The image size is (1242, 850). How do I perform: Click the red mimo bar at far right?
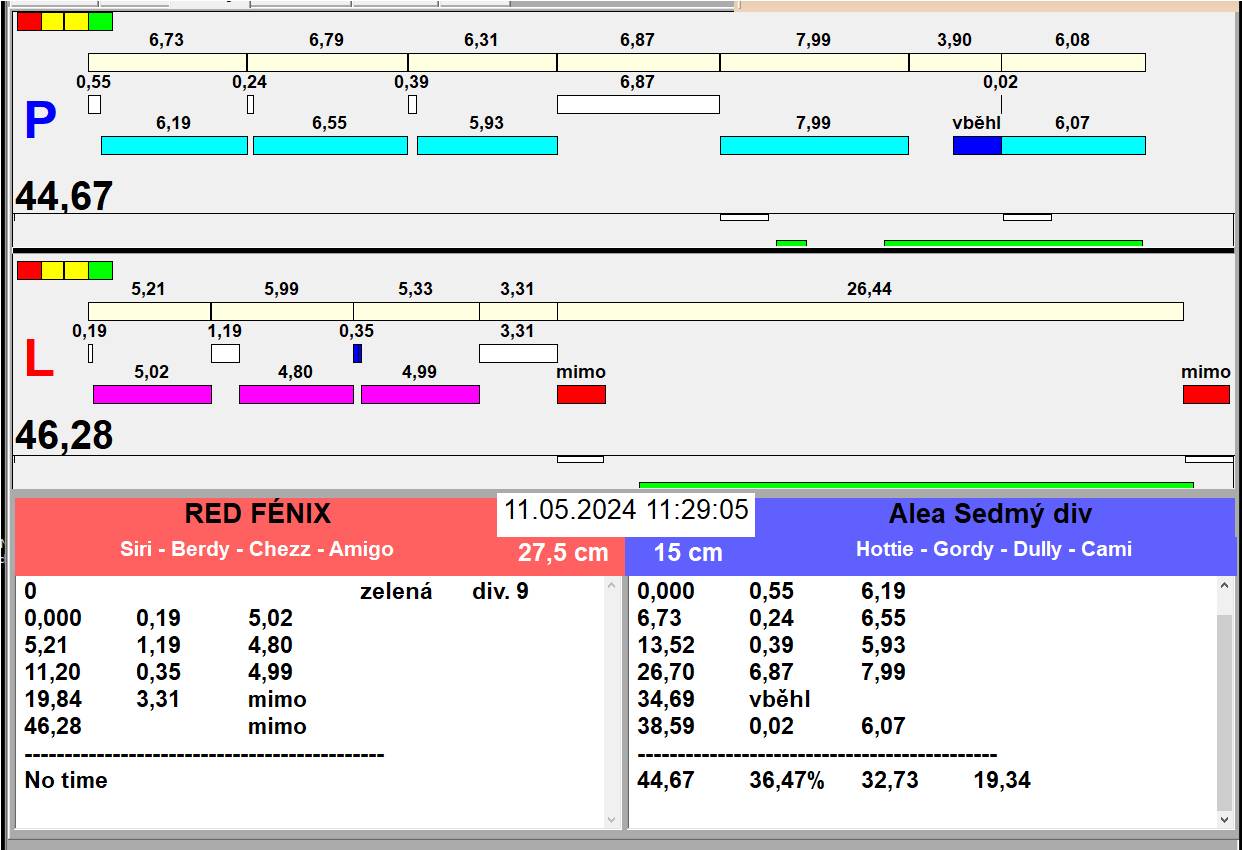1206,394
